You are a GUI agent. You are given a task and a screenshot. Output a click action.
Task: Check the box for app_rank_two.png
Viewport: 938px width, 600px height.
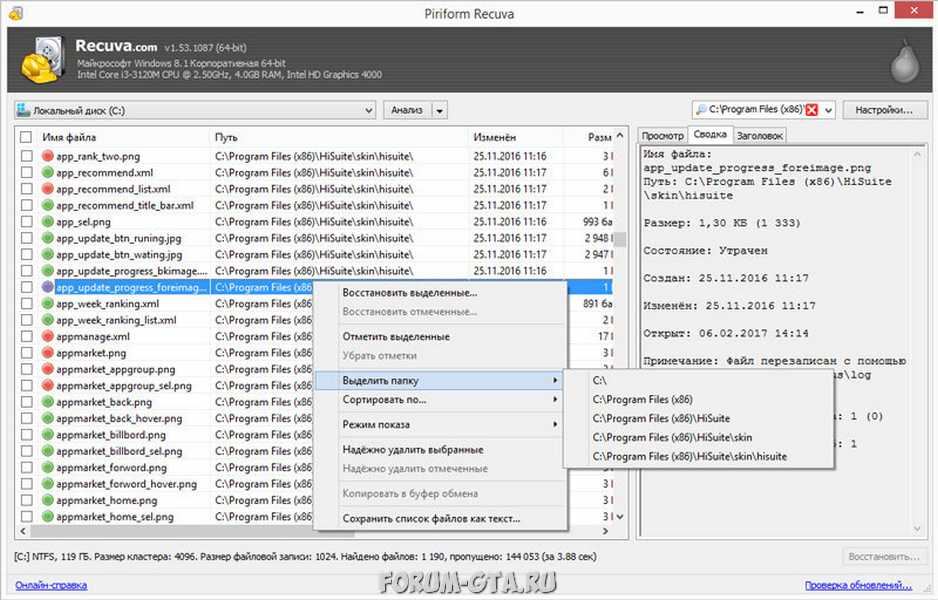pos(26,156)
